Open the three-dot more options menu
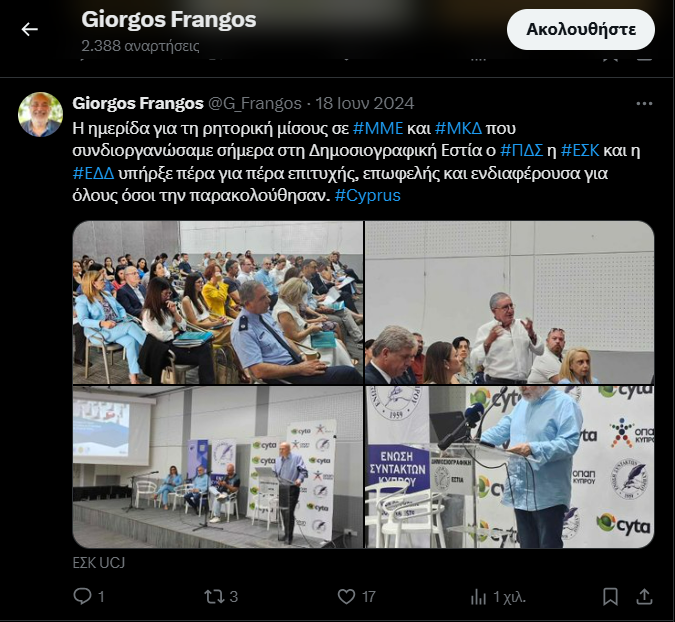This screenshot has width=675, height=622. [644, 104]
